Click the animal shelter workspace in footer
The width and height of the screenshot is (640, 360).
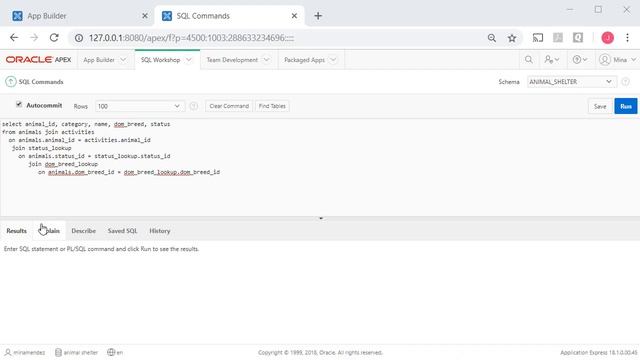[76, 352]
